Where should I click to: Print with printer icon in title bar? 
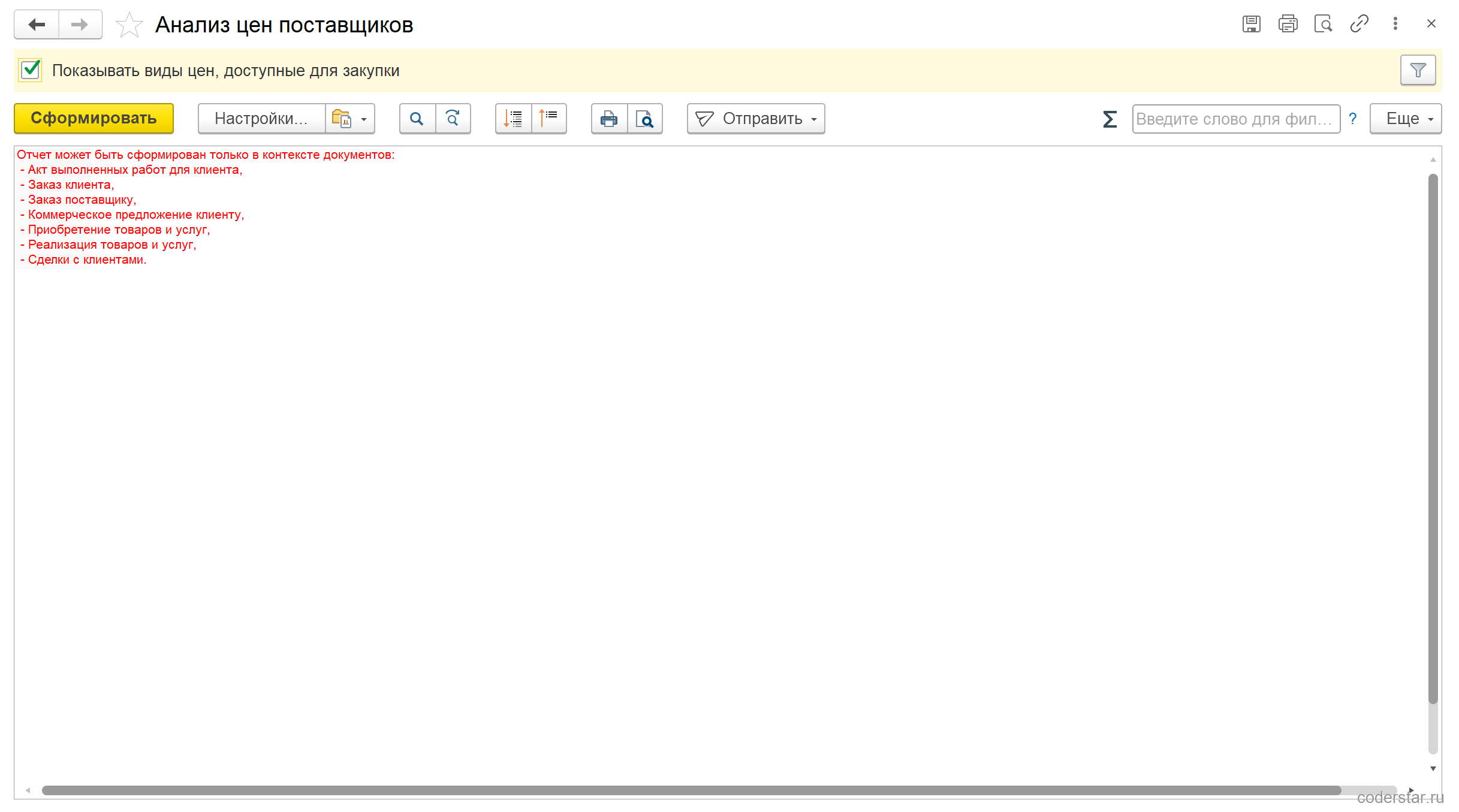click(1288, 24)
